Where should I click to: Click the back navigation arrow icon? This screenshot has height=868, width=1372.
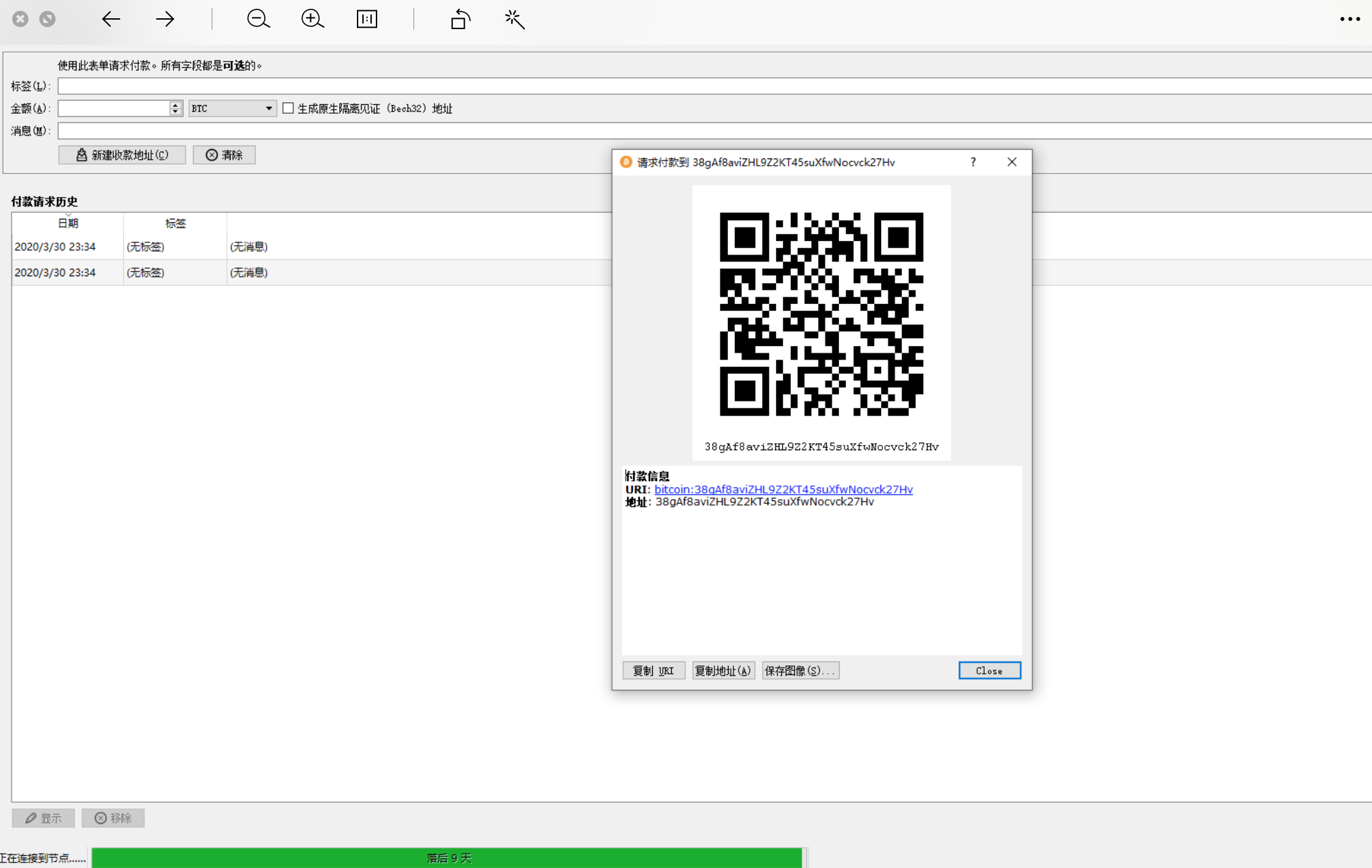tap(111, 18)
